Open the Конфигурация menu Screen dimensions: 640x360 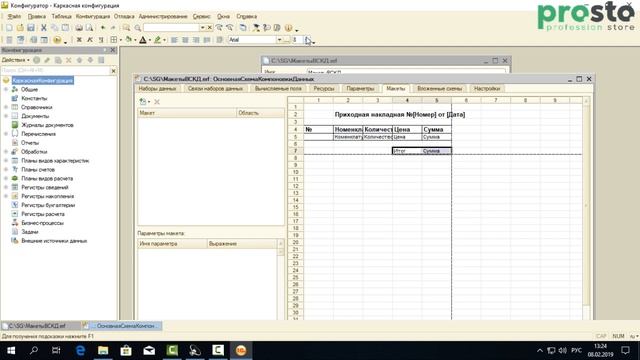pyautogui.click(x=93, y=16)
